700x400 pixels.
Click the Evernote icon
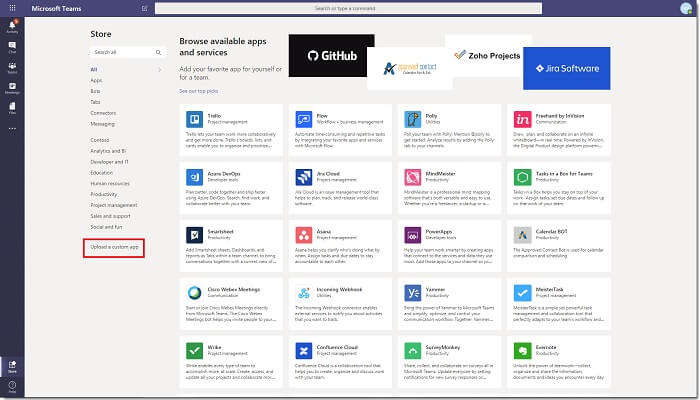pos(522,351)
